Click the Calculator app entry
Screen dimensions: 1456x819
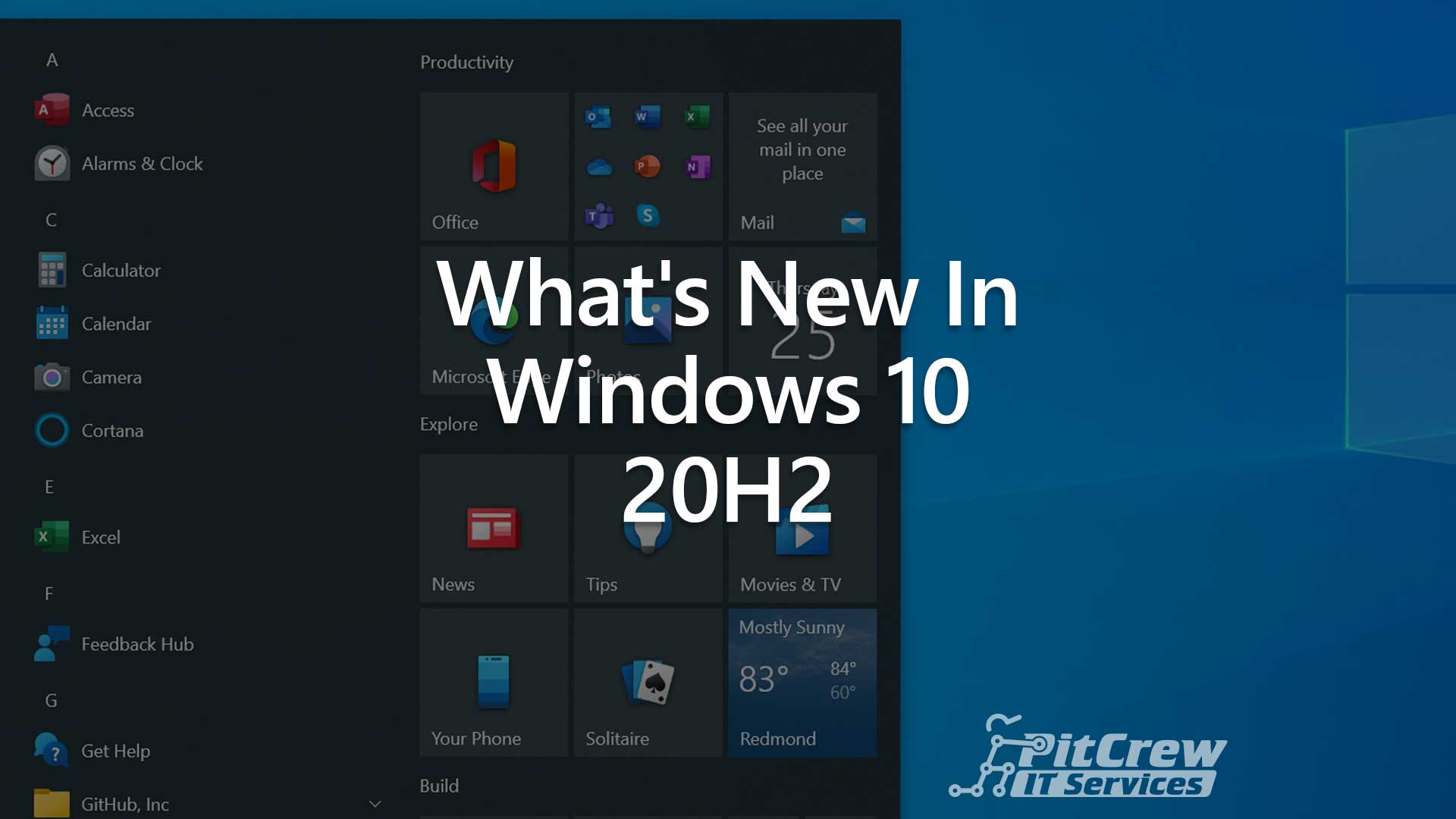tap(121, 270)
